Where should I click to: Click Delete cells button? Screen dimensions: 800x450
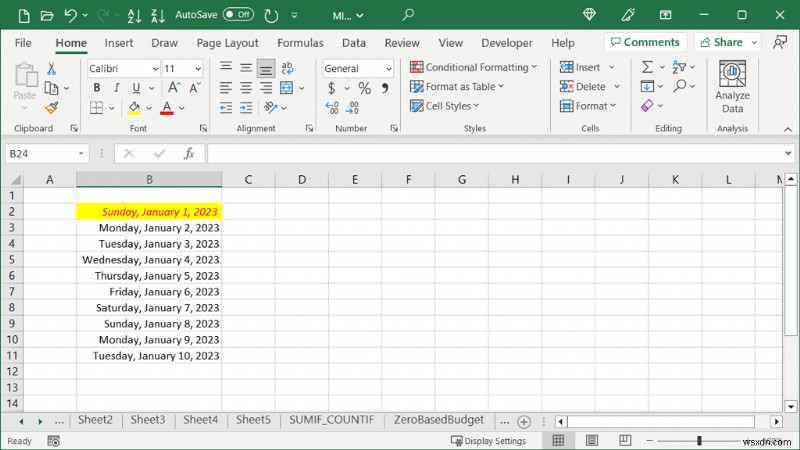pos(583,87)
